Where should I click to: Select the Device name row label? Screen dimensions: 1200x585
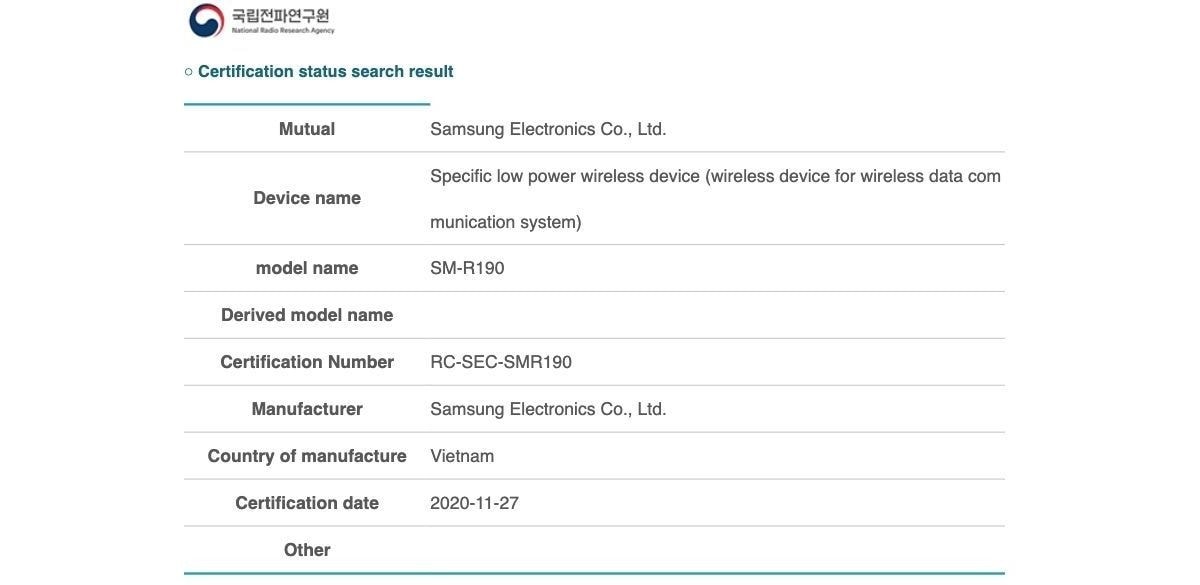point(307,198)
